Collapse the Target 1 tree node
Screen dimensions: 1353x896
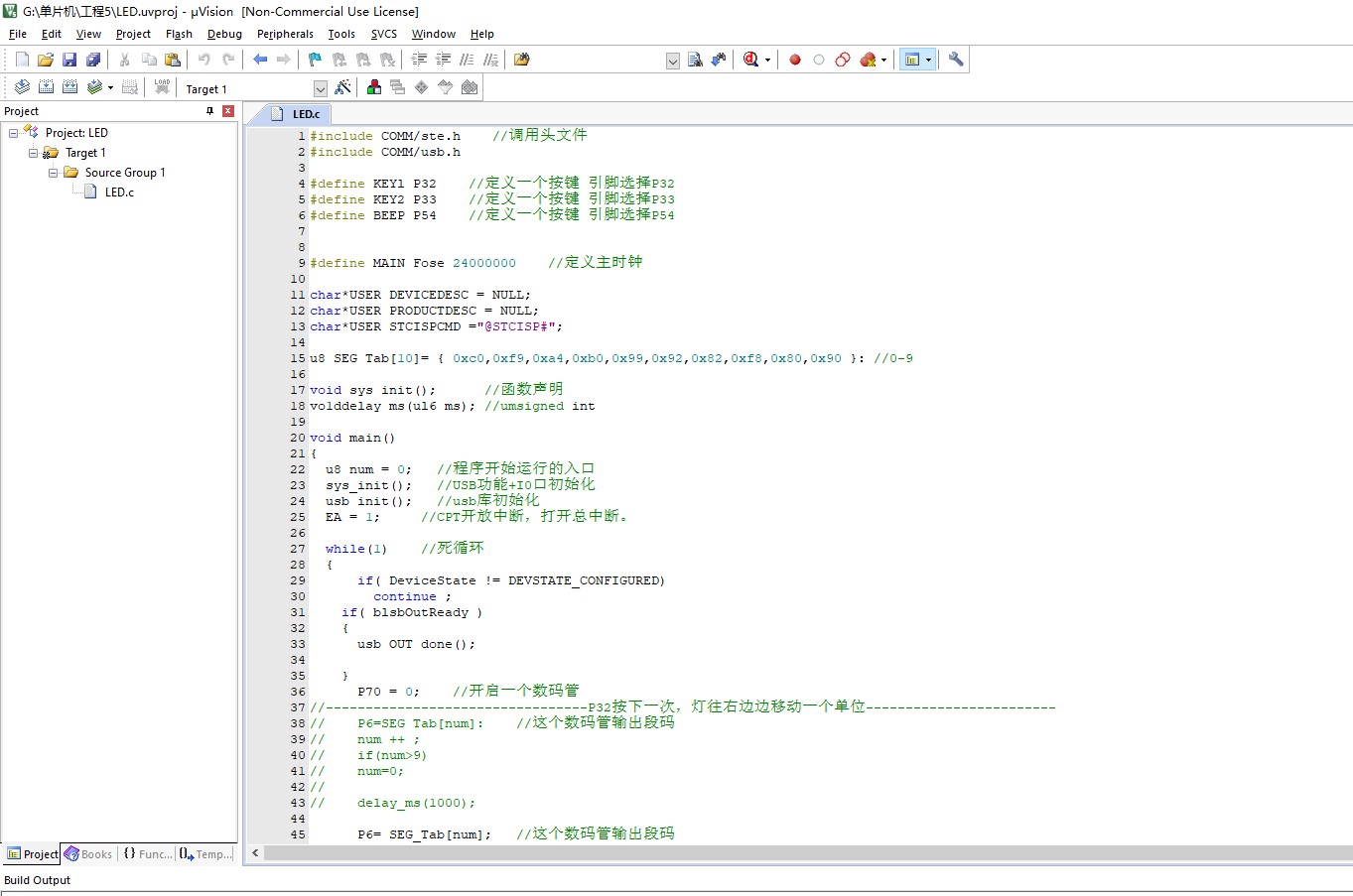click(34, 153)
